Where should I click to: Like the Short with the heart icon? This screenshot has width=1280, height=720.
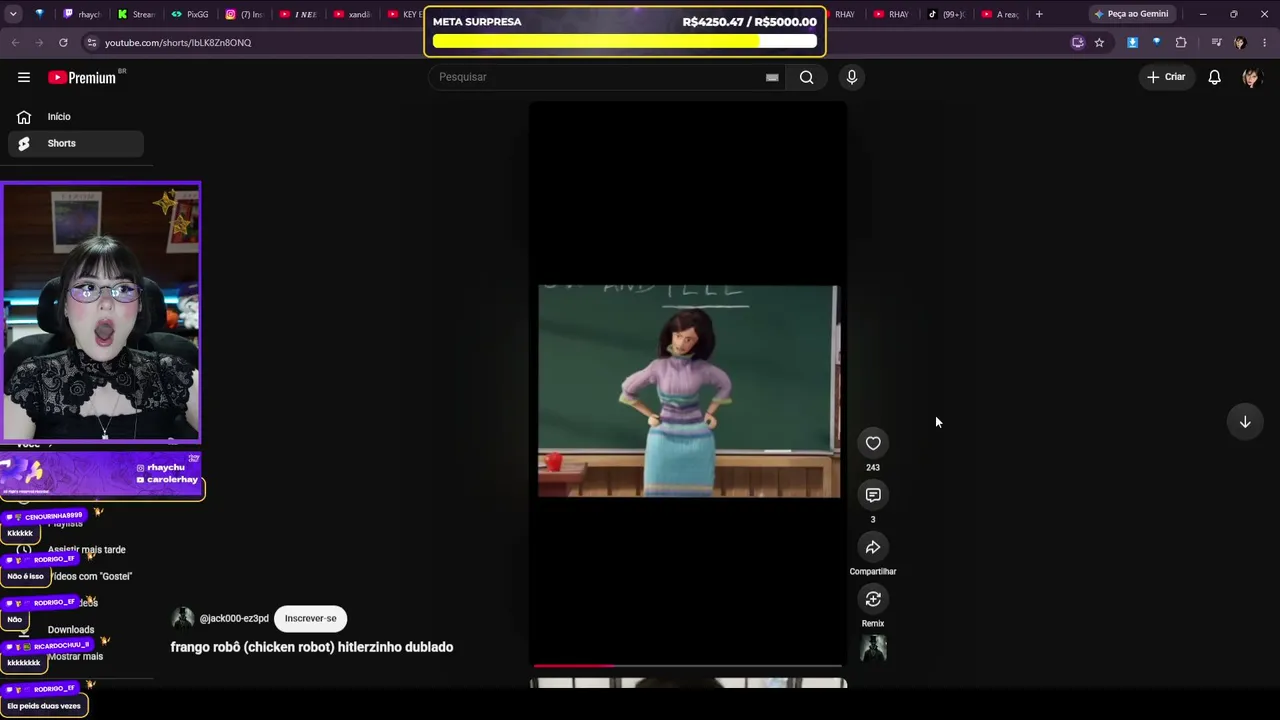(x=873, y=443)
